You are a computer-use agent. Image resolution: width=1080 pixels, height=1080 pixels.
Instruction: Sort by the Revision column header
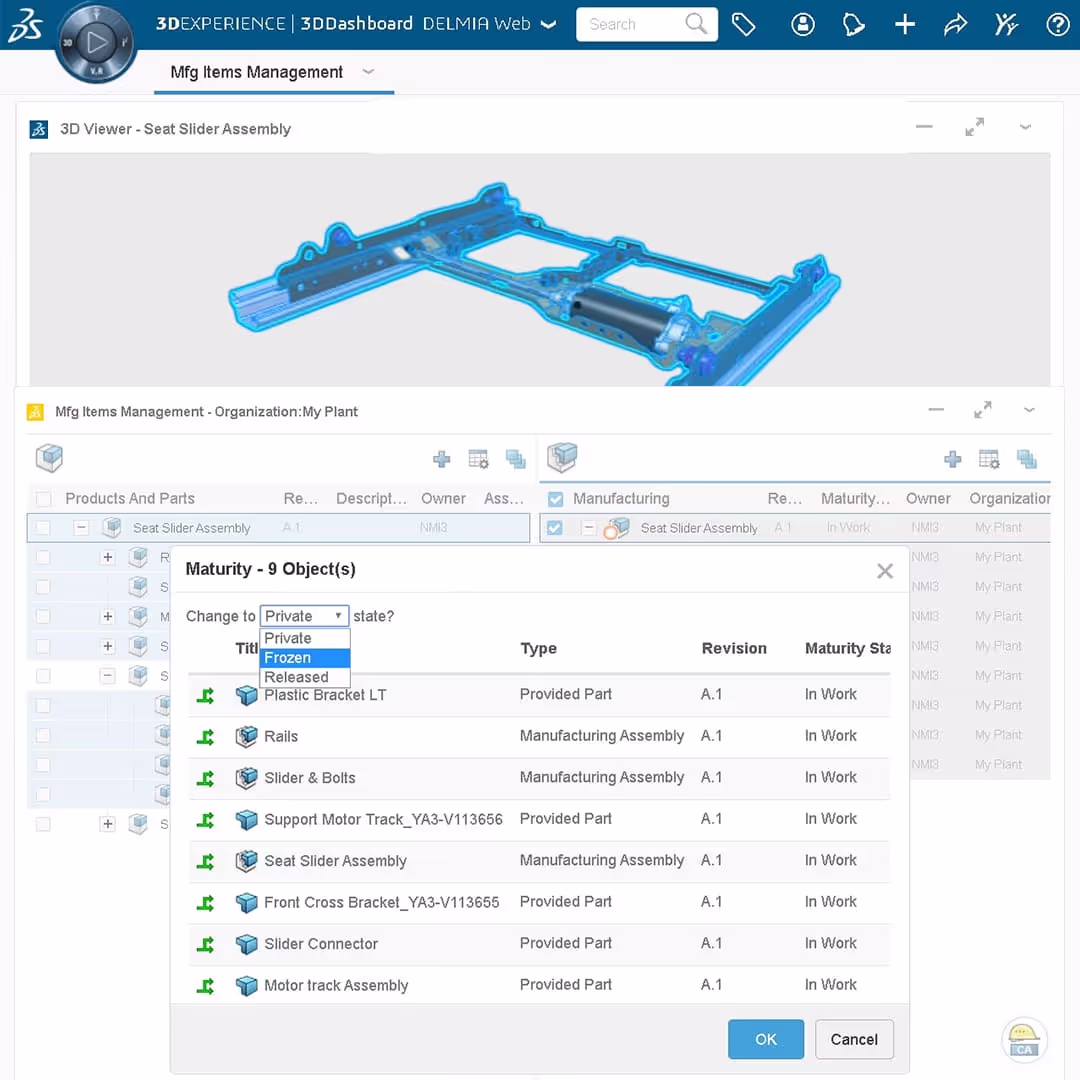[x=734, y=648]
